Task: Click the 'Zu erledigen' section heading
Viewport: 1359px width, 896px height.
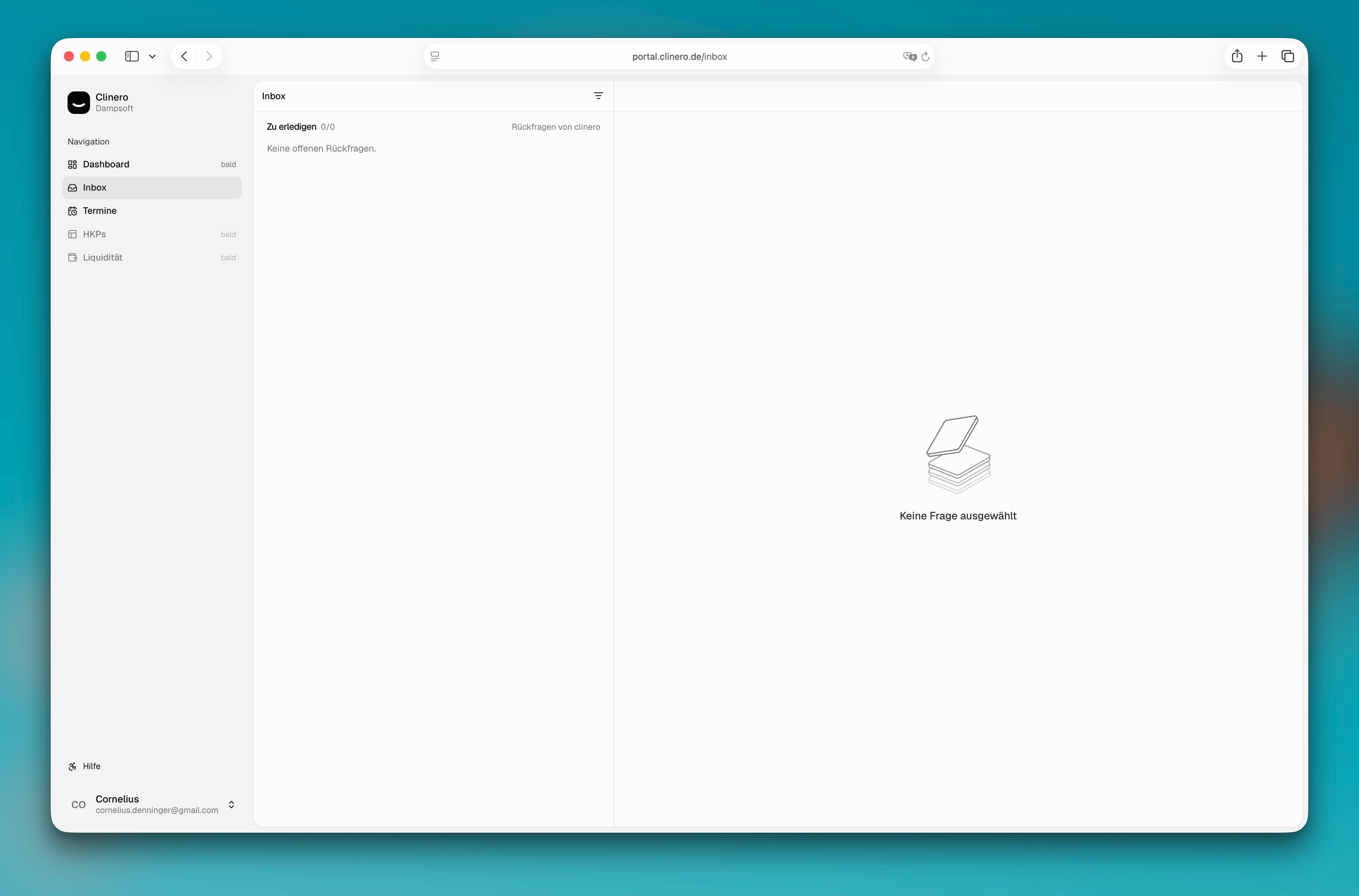Action: coord(292,127)
